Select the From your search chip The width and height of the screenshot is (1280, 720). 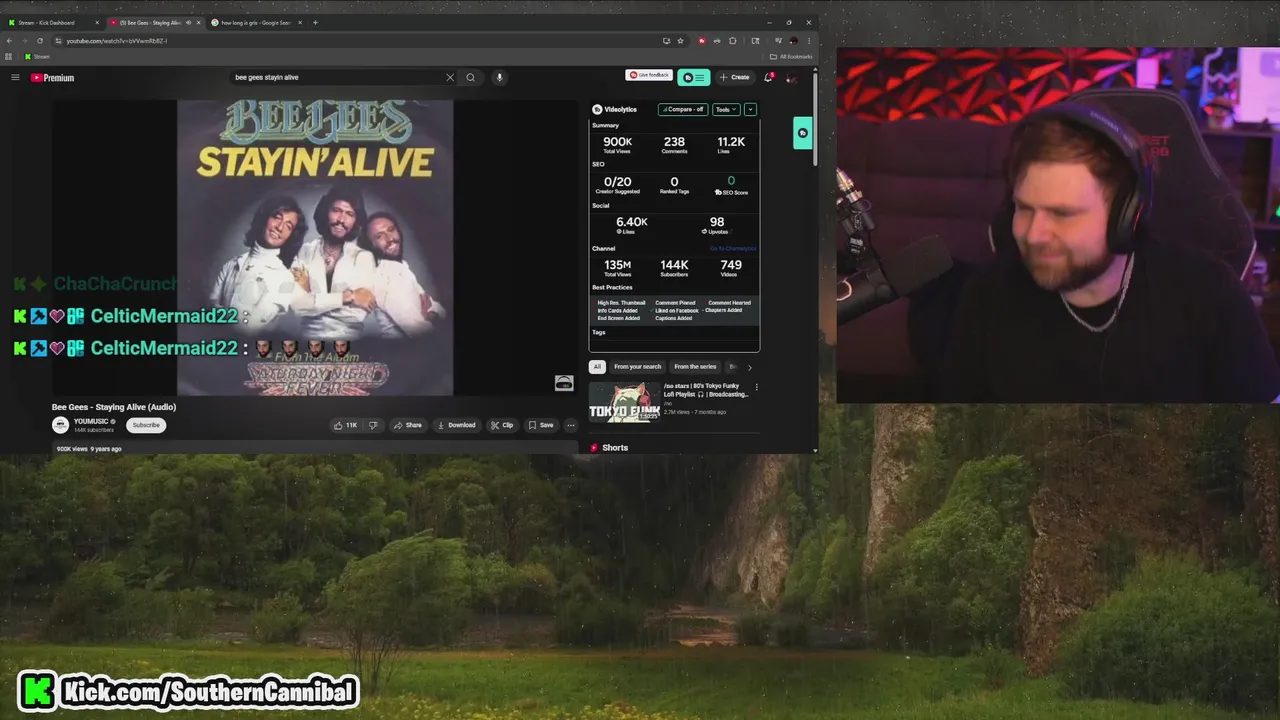tap(638, 366)
